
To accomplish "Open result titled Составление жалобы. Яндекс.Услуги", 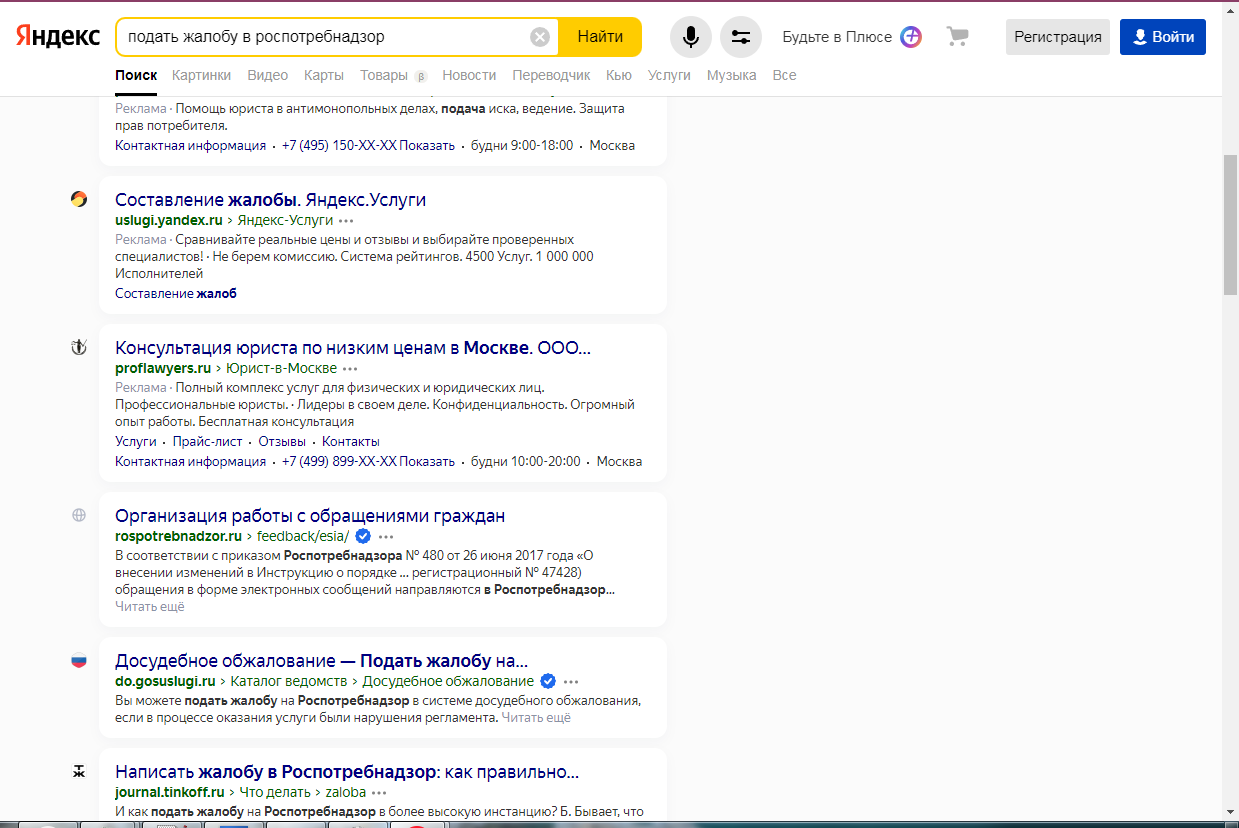I will click(x=270, y=200).
